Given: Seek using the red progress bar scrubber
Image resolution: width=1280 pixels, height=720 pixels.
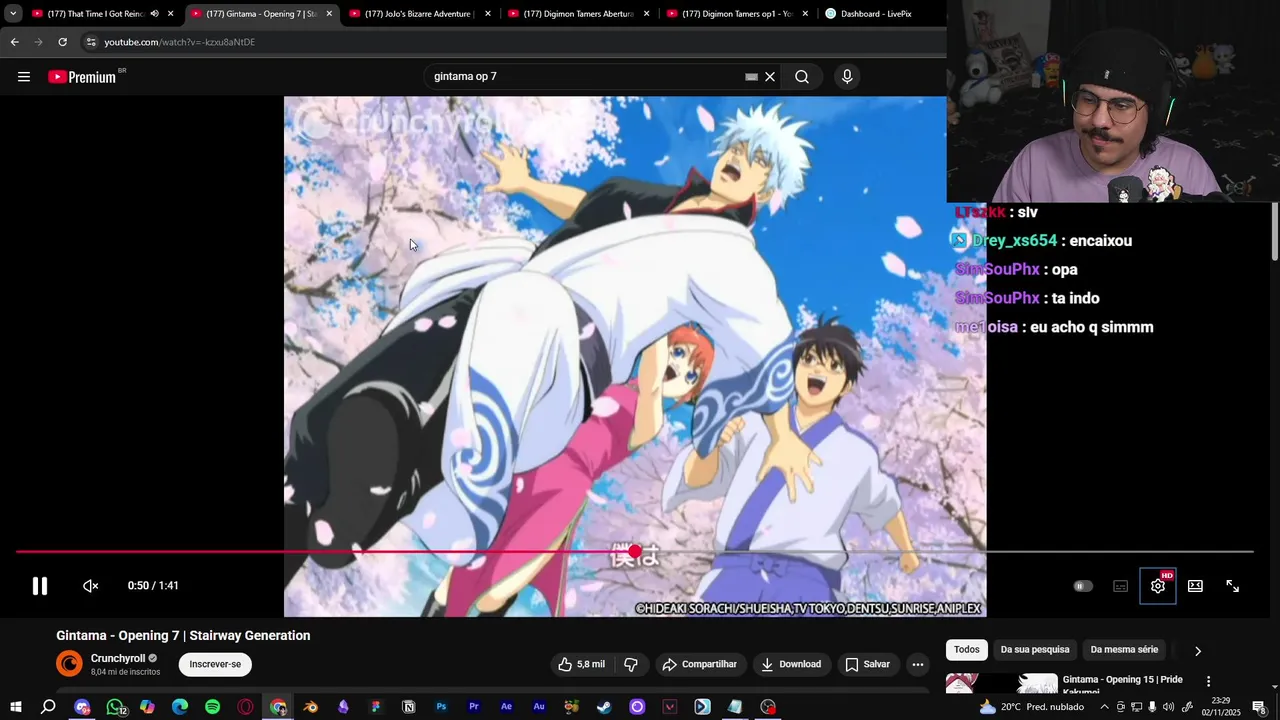Looking at the screenshot, I should [x=635, y=551].
